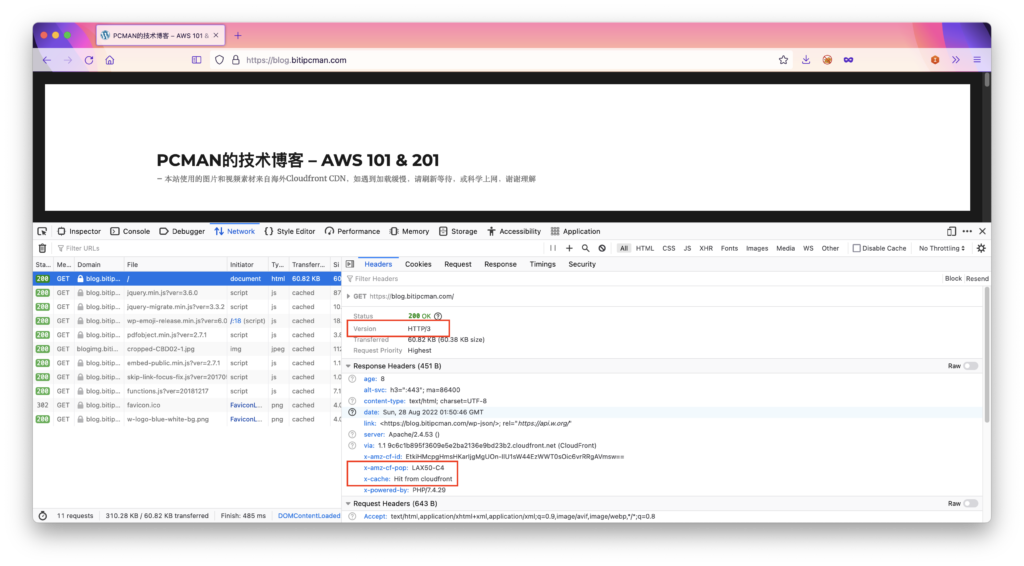Click the Block button
The height and width of the screenshot is (566, 1024).
click(x=953, y=279)
